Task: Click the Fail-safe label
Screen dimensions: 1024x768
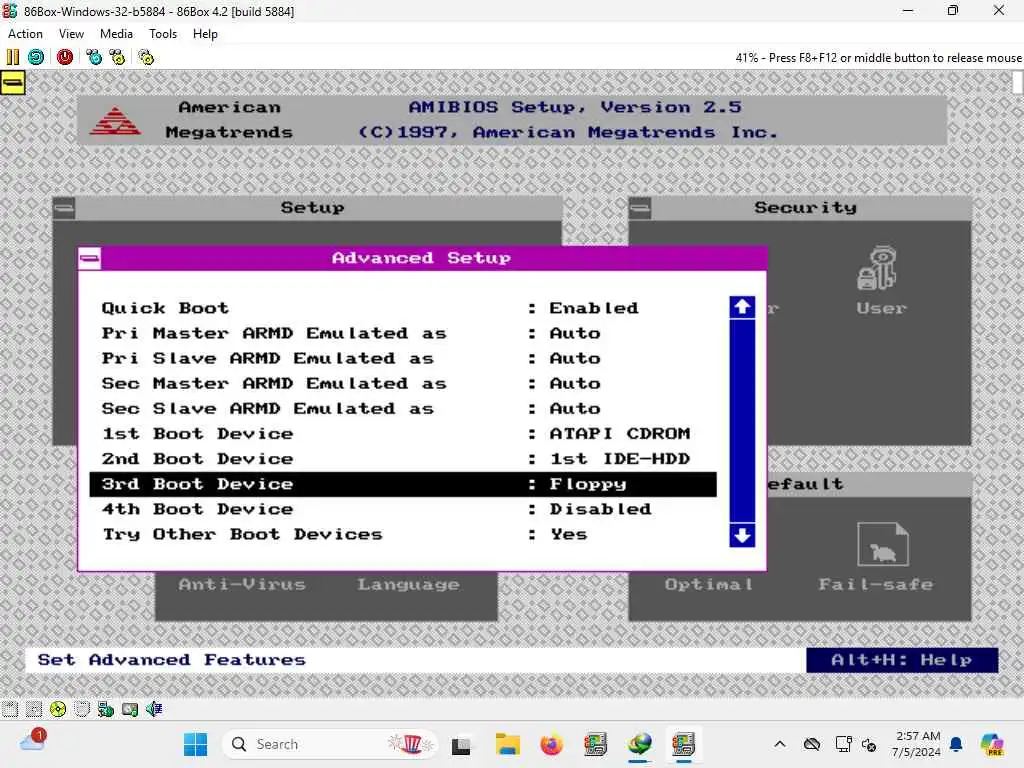Action: [x=876, y=584]
